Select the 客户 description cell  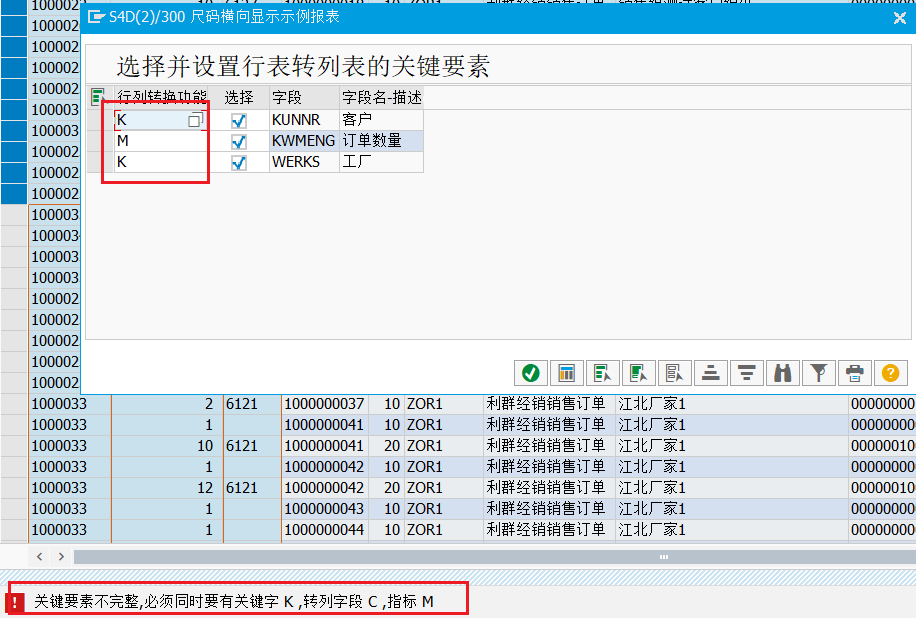click(x=381, y=120)
